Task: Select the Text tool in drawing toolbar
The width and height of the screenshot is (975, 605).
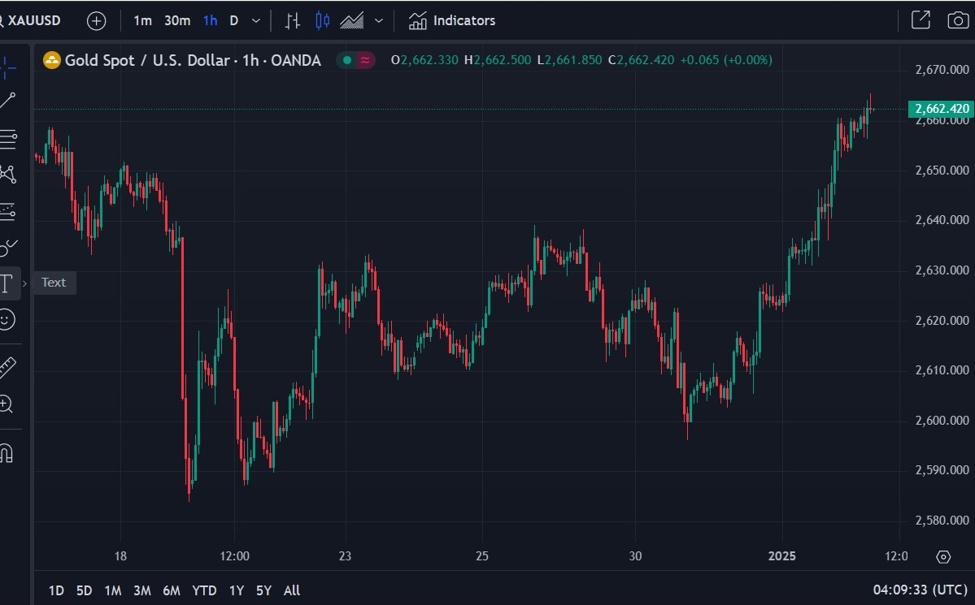Action: 8,283
